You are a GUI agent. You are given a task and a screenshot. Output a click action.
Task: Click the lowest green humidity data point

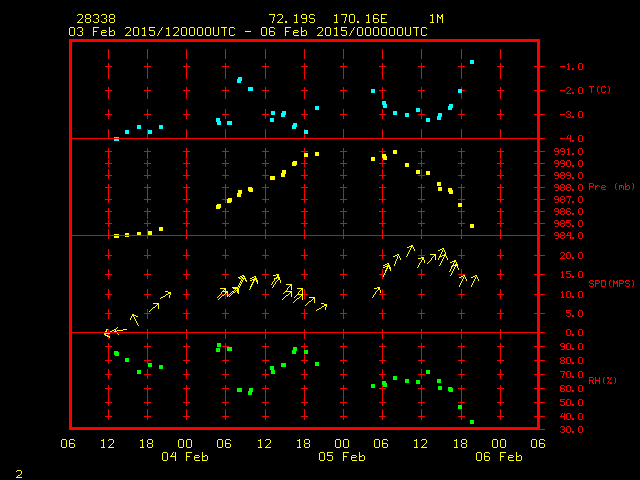click(472, 421)
